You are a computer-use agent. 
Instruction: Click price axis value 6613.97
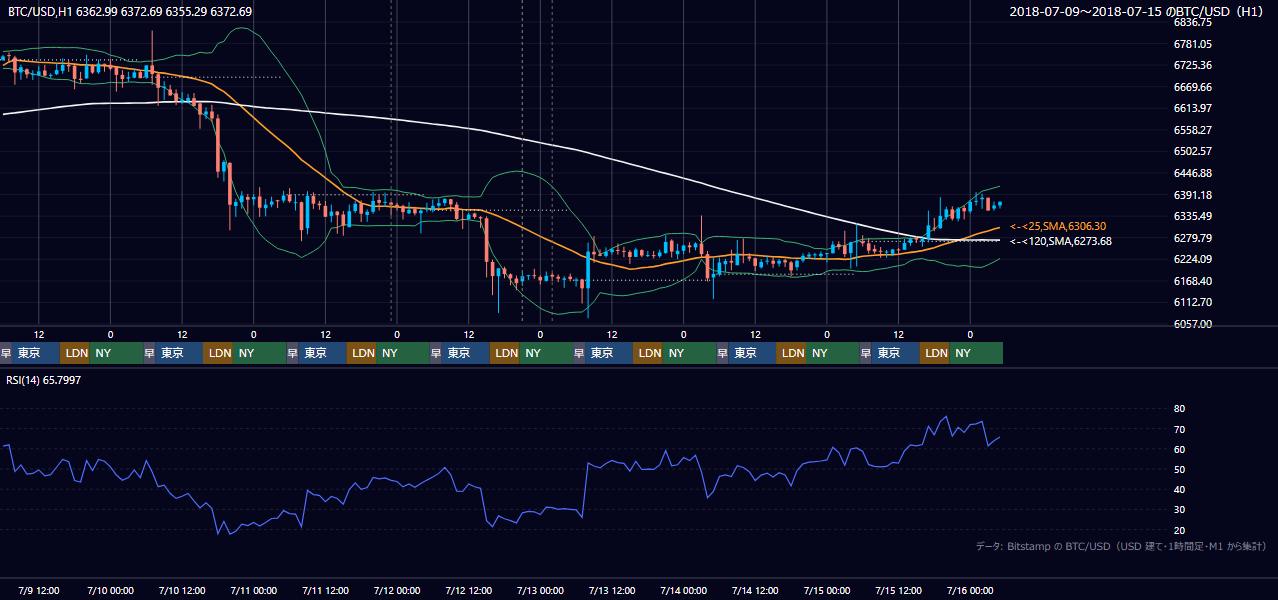1193,108
